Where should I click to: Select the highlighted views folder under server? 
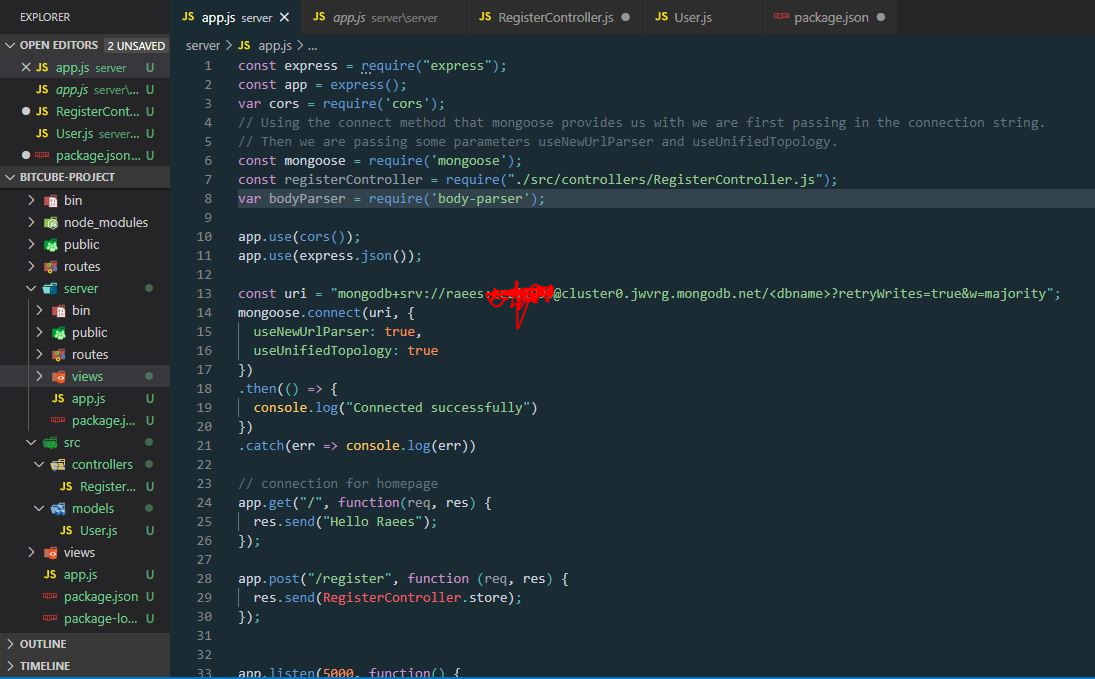click(84, 377)
